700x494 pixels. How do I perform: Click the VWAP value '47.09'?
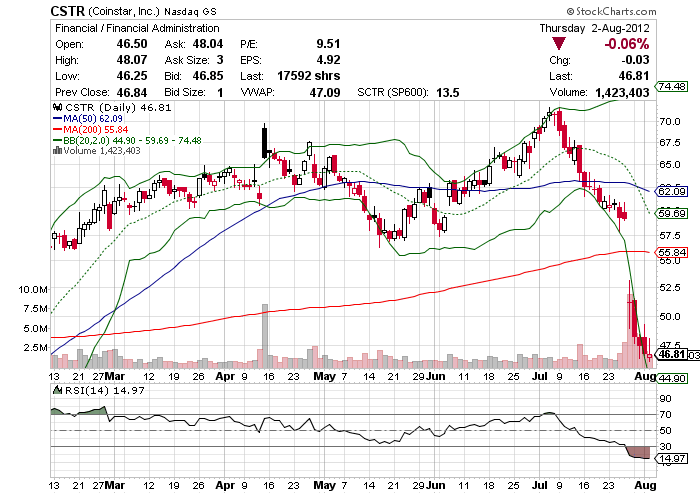[325, 92]
